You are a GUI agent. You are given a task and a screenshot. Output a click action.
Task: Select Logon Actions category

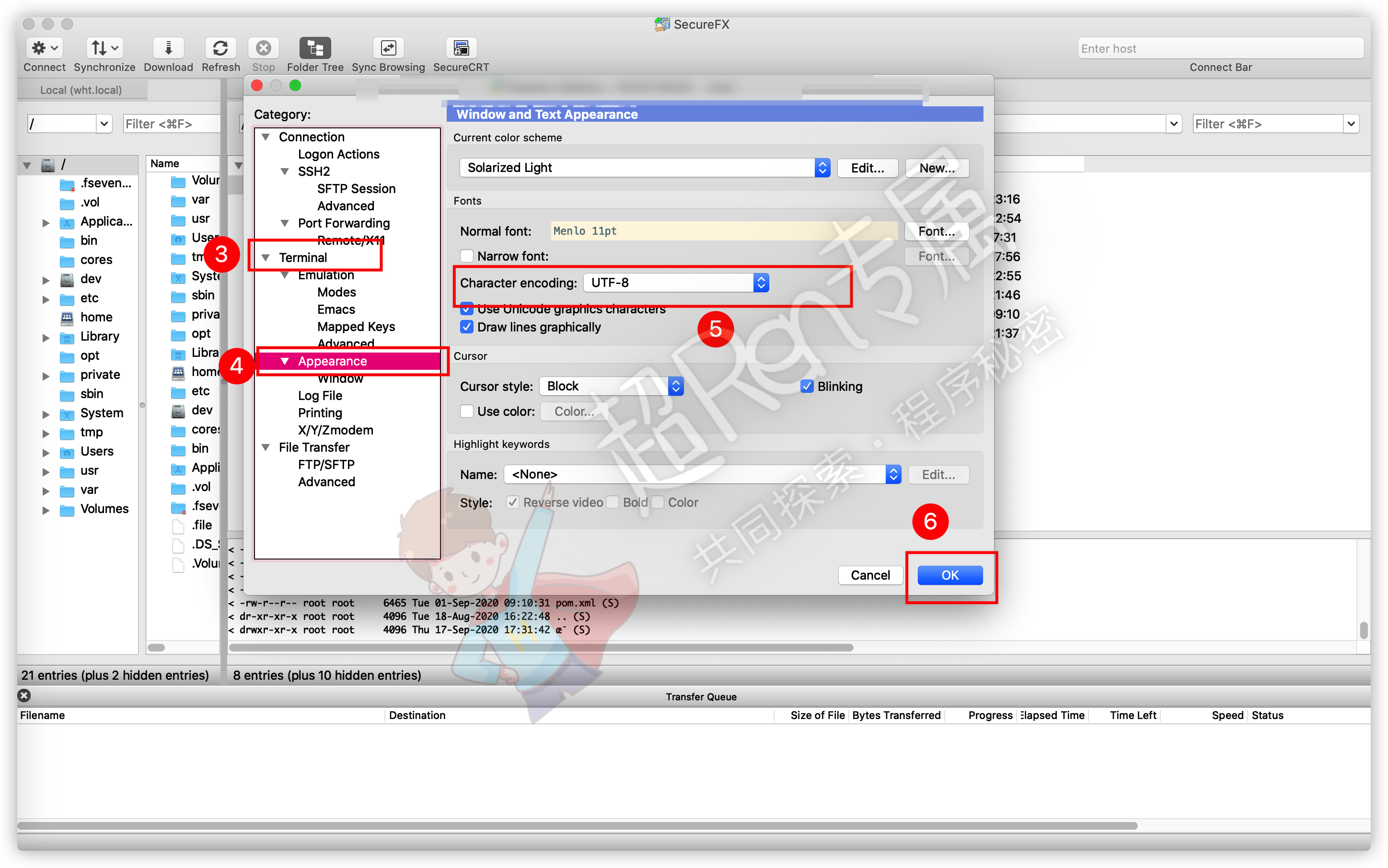tap(338, 154)
